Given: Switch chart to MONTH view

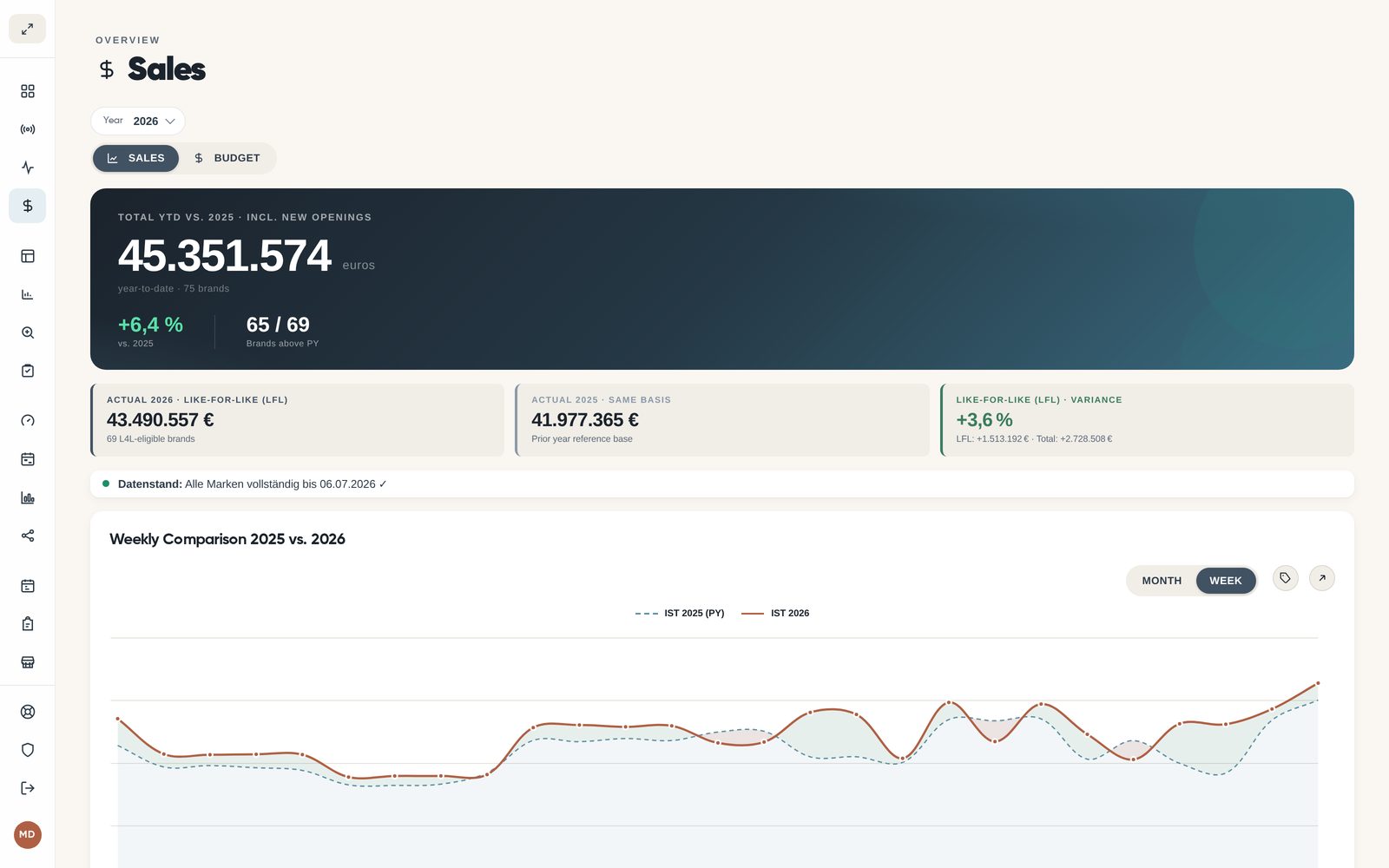Looking at the screenshot, I should [1162, 581].
